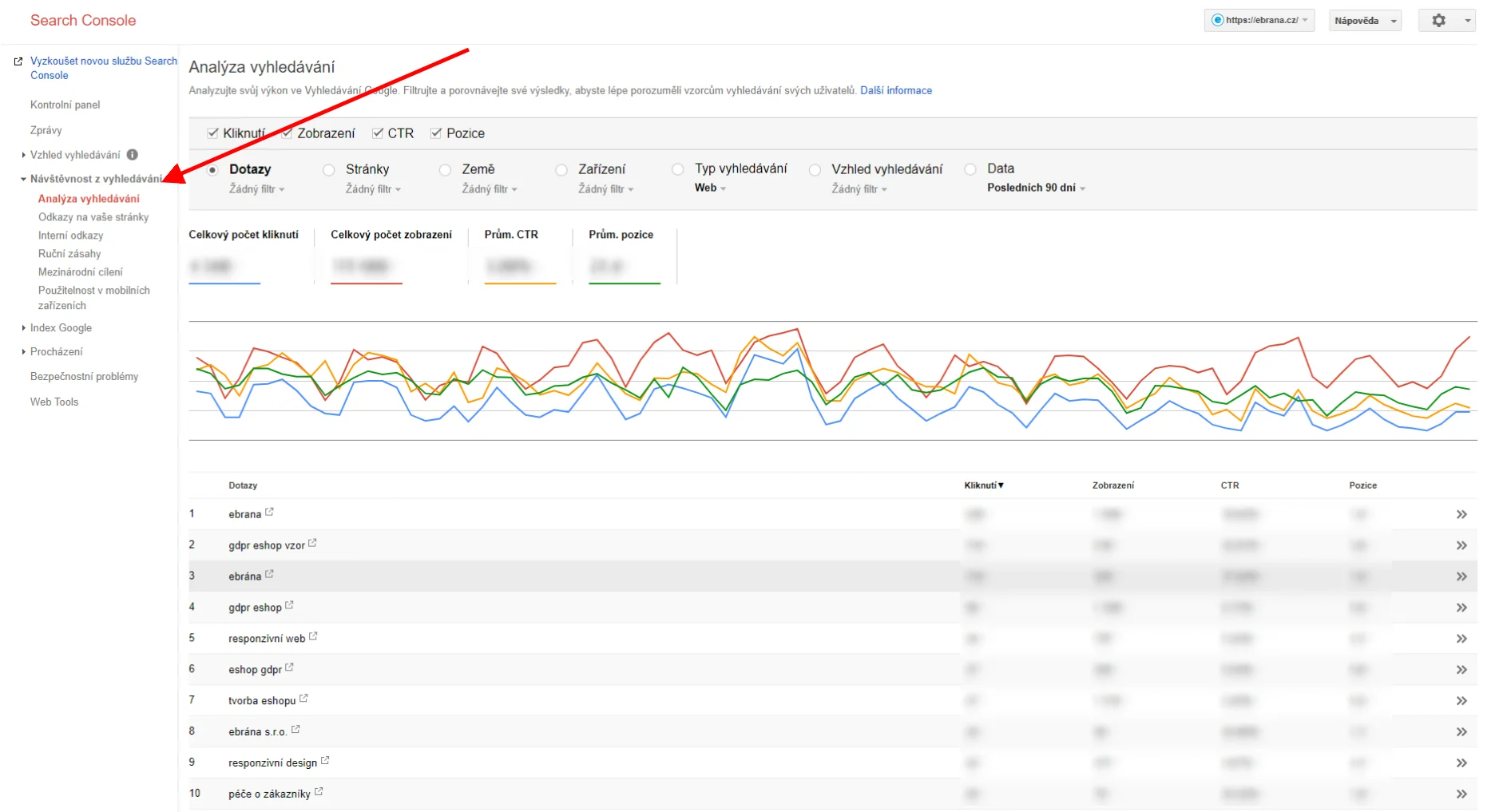Open external link icon next to tvorba eshopu
Screen dimensions: 1511x812
point(303,699)
